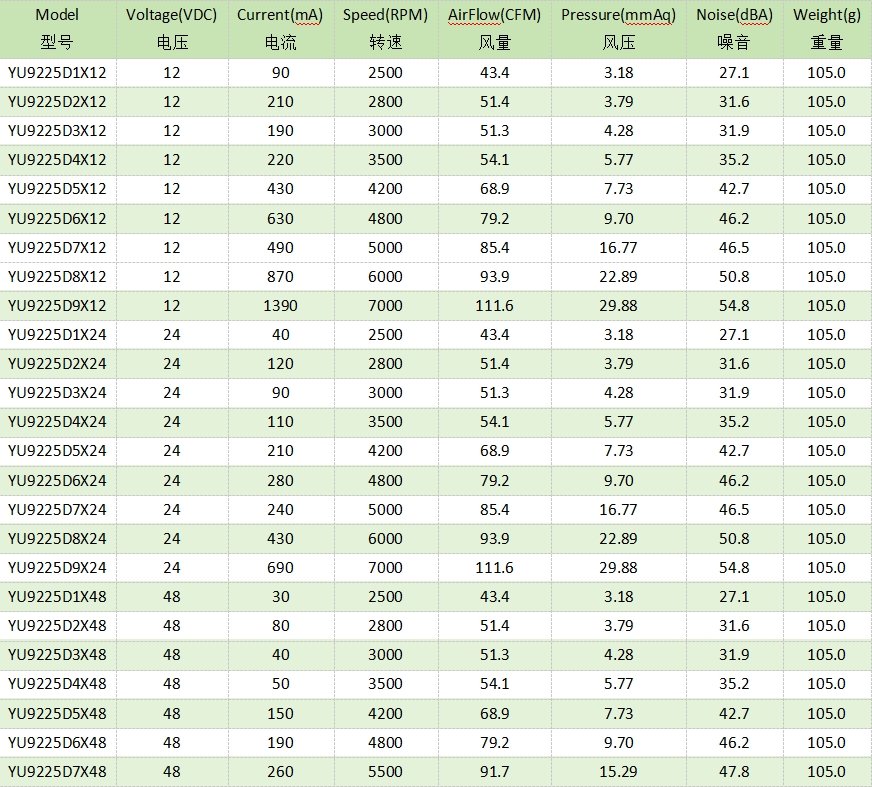The height and width of the screenshot is (787, 872).
Task: Select the 47.8 noise value cell
Action: (x=734, y=772)
